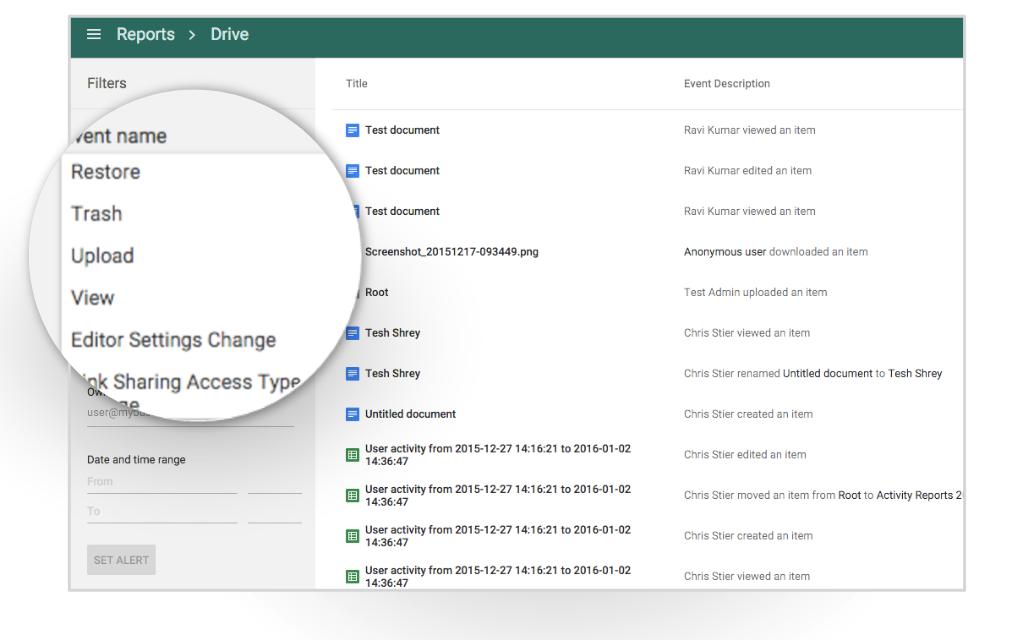Click 'Anonymous user downloaded an item' description
Screen dimensions: 1015x640
coord(776,252)
